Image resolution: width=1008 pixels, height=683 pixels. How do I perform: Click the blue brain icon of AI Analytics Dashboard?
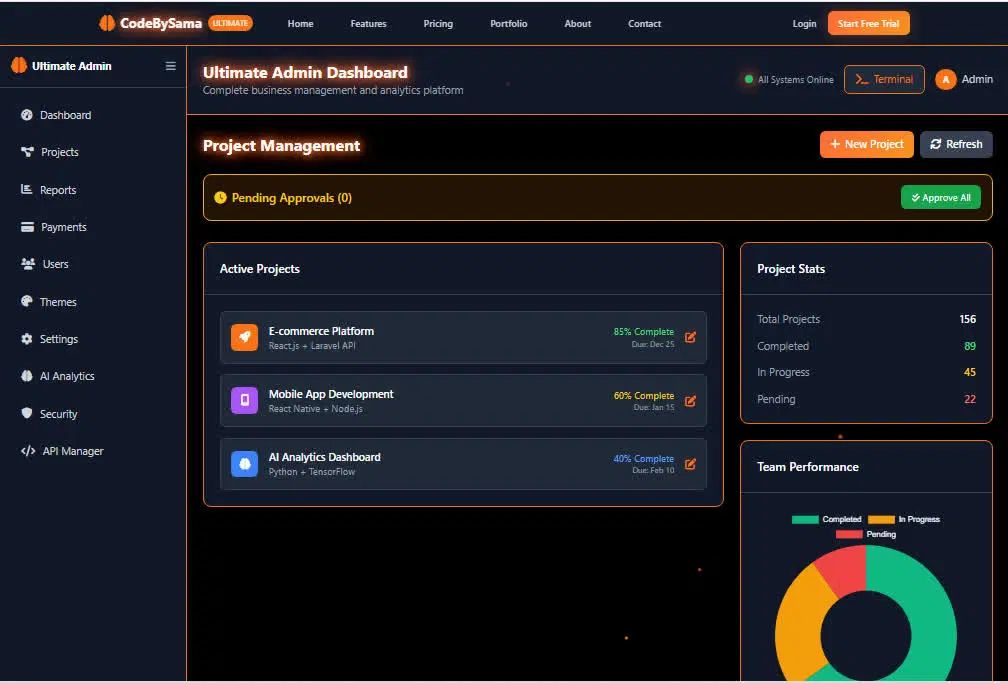click(244, 463)
